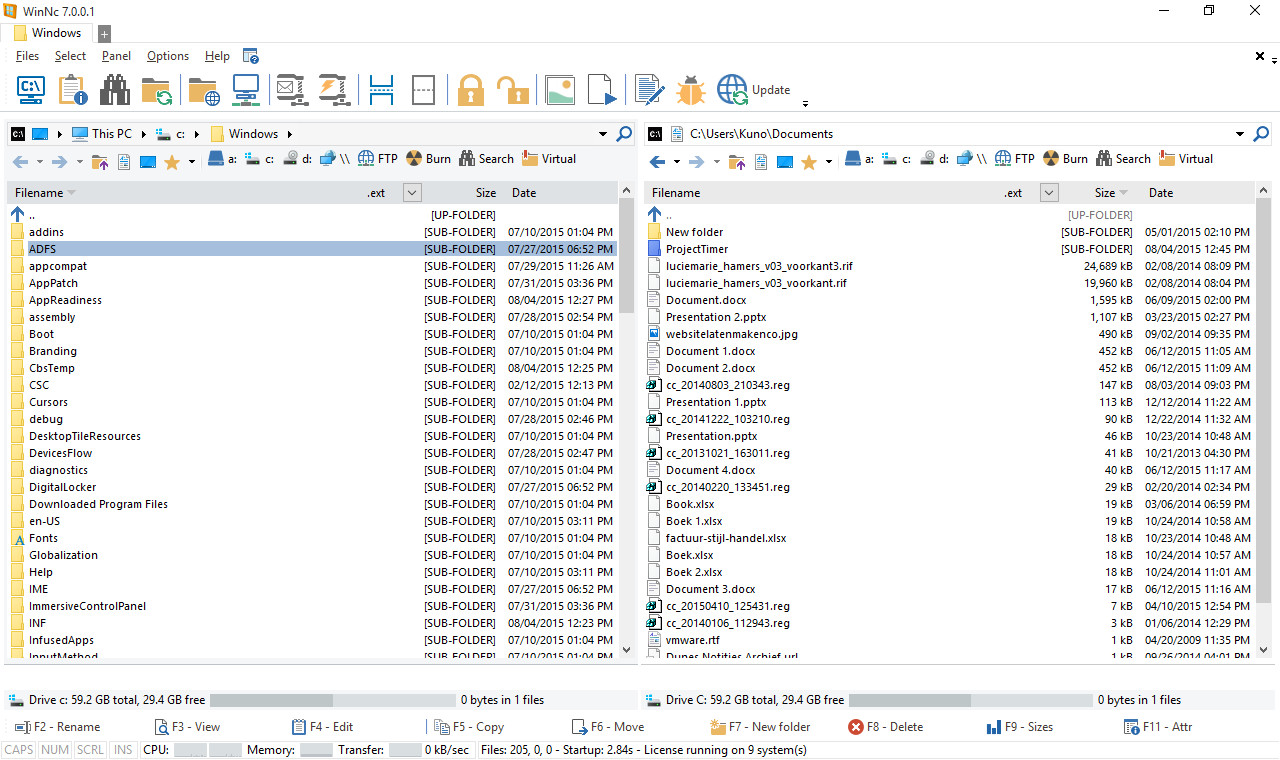
Task: Open the binoculars find-files icon in main toolbar
Action: click(x=115, y=90)
